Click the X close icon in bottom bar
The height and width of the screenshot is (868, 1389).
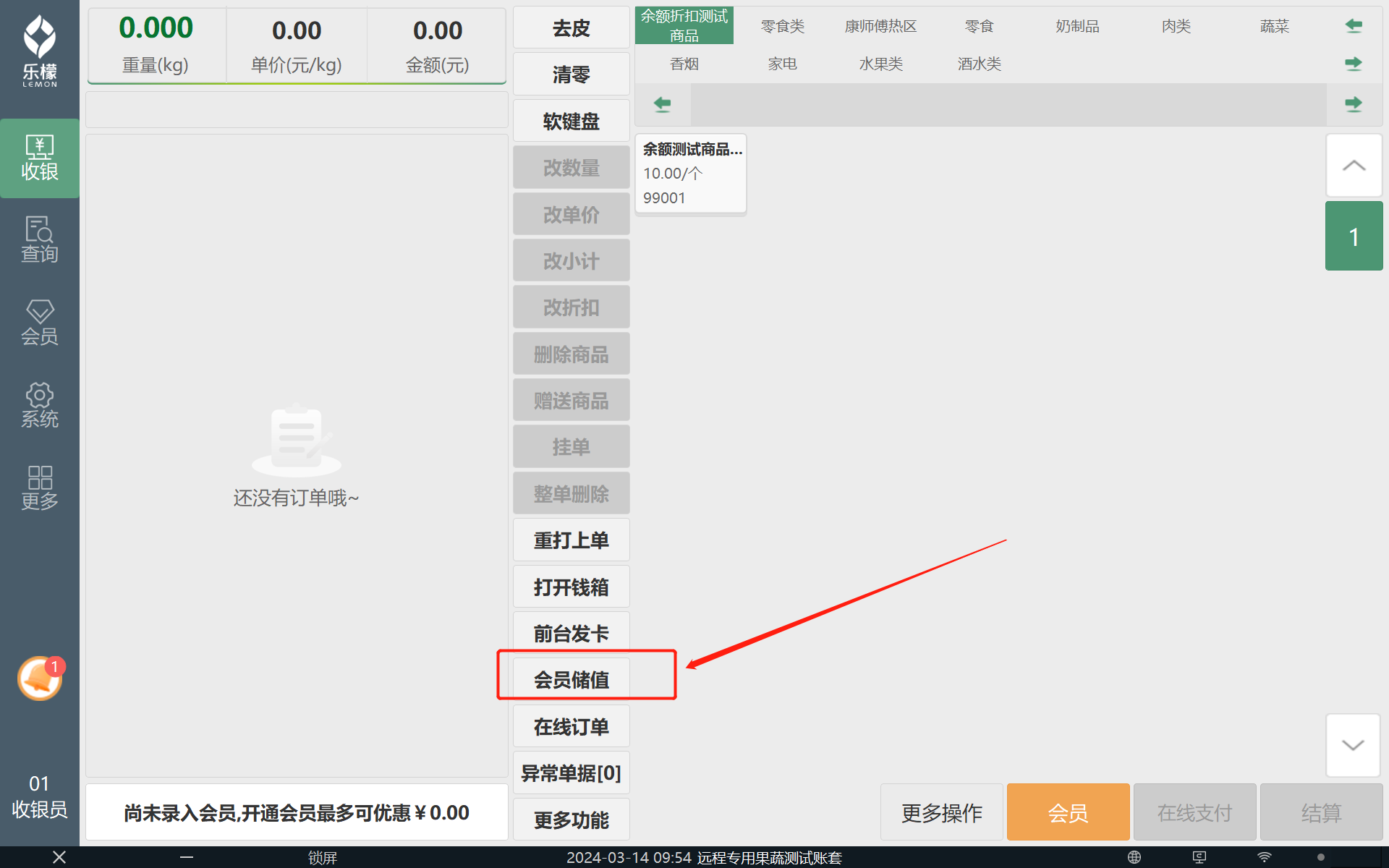pyautogui.click(x=59, y=857)
